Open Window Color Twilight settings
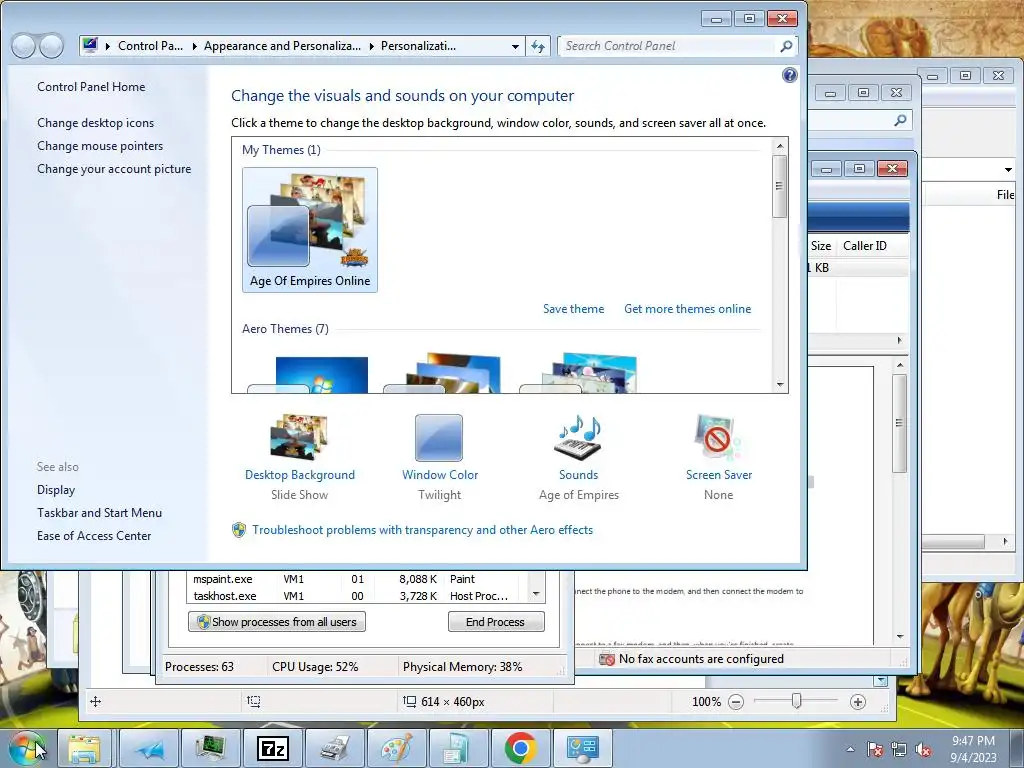This screenshot has height=768, width=1024. [x=440, y=458]
